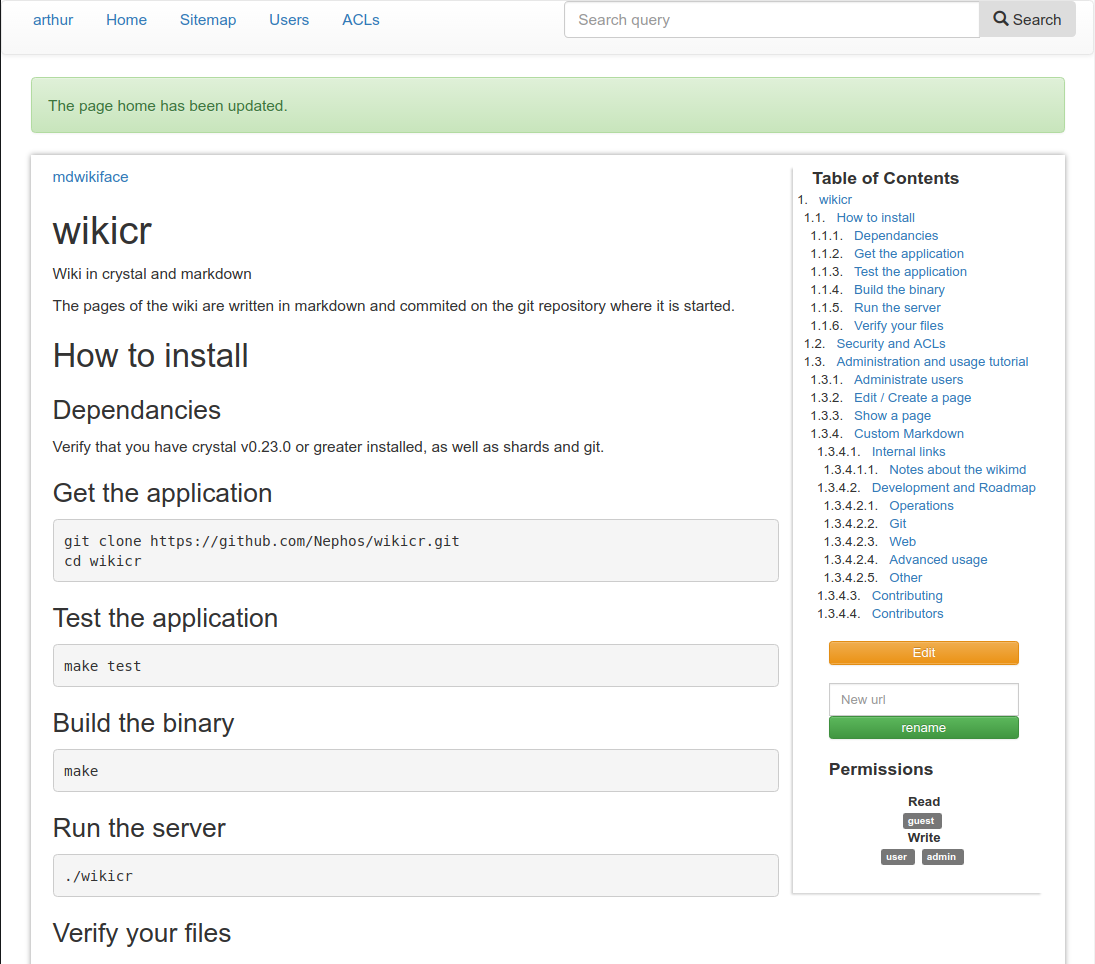
Task: Click the 'page home has been updated' alert
Action: point(548,105)
